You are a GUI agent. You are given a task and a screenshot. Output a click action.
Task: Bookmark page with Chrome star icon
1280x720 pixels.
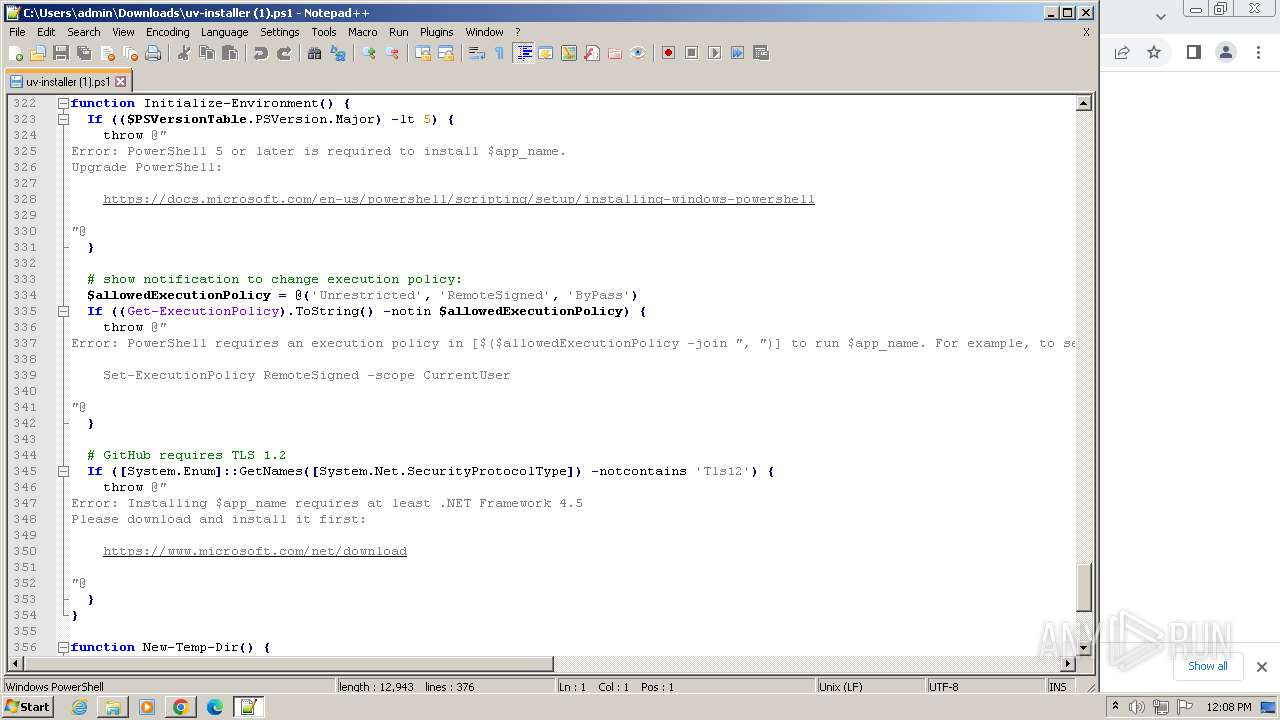pos(1154,52)
